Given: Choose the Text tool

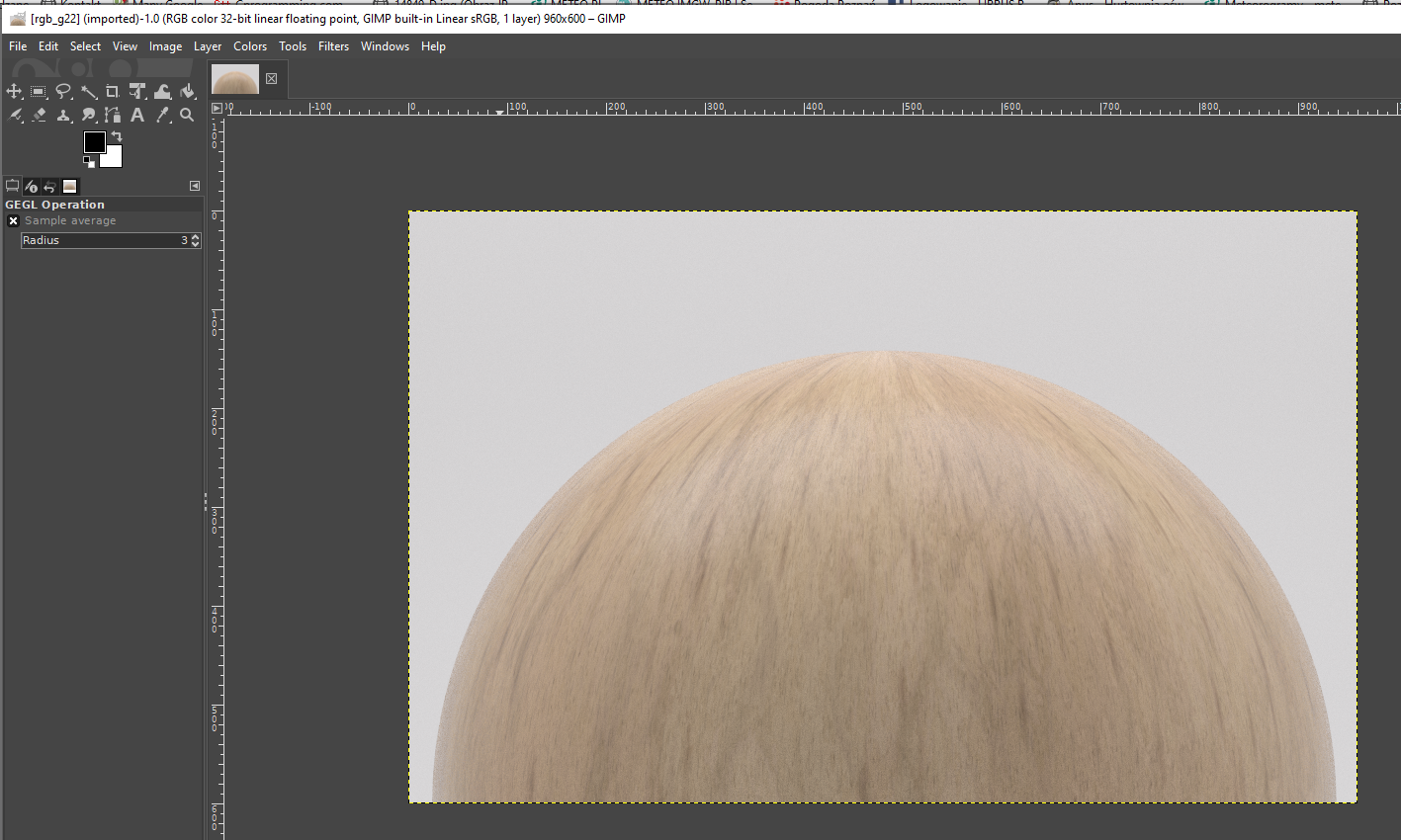Looking at the screenshot, I should (137, 116).
